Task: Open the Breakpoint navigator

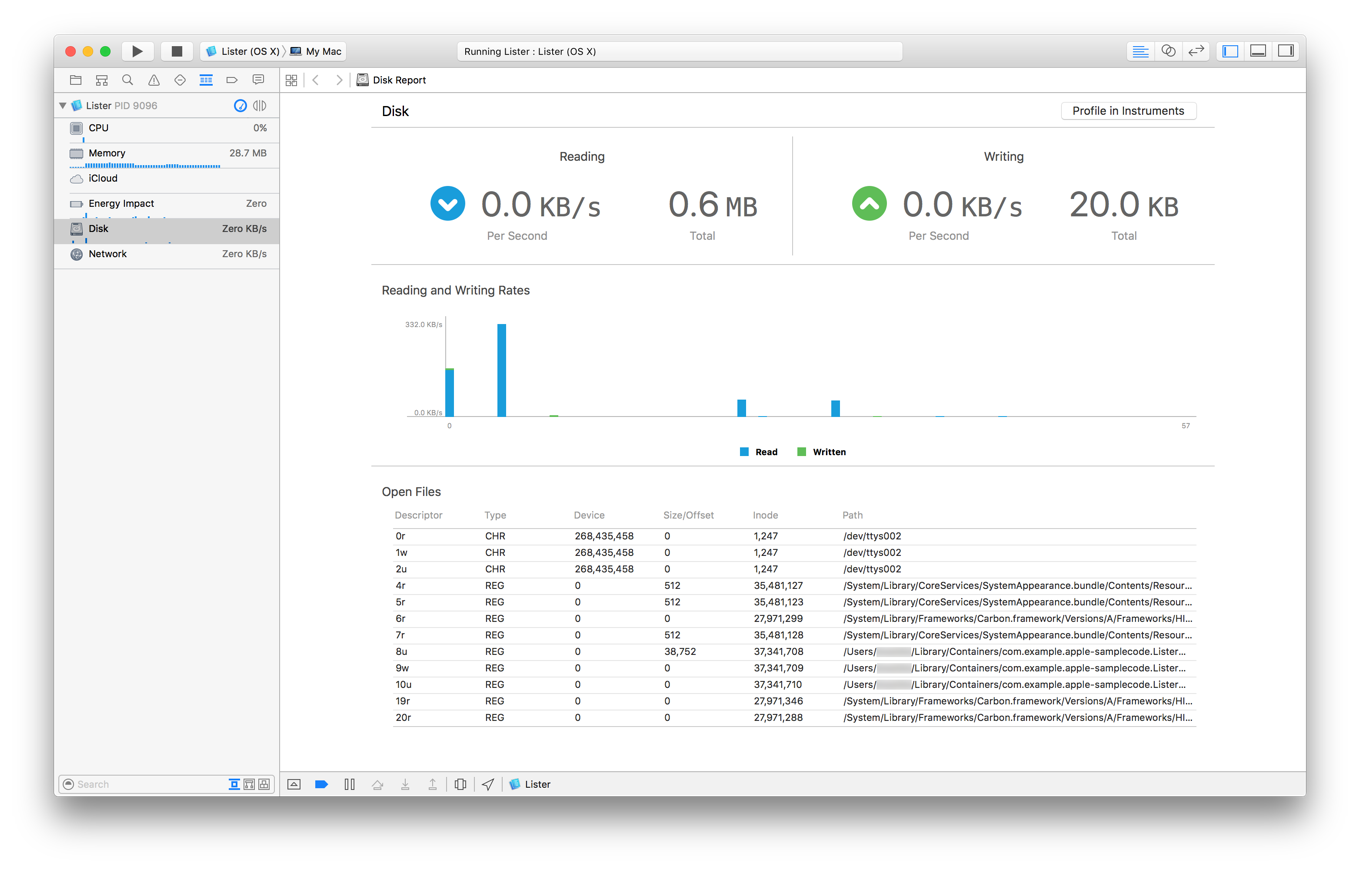Action: (232, 80)
